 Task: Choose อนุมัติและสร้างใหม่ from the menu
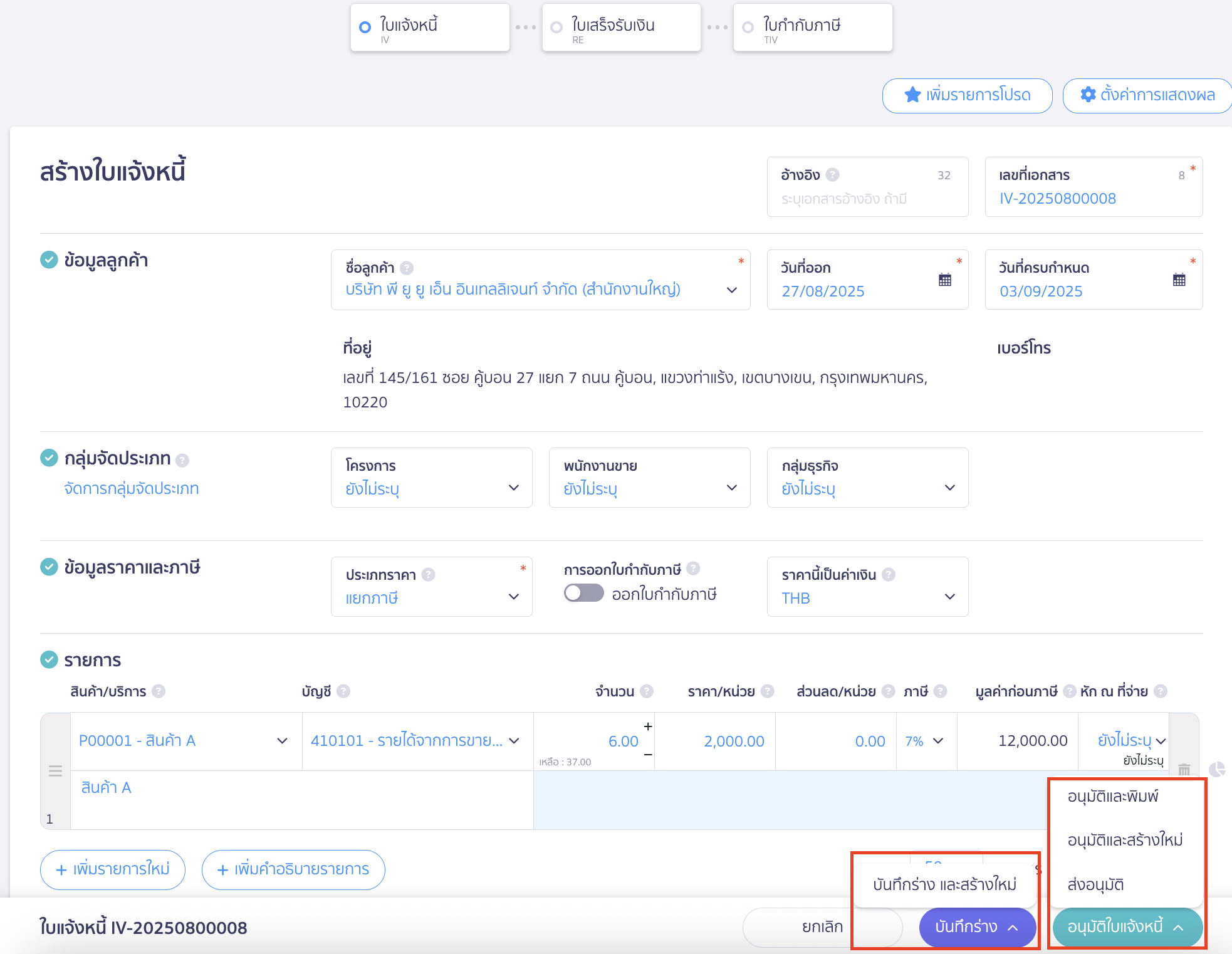1125,840
